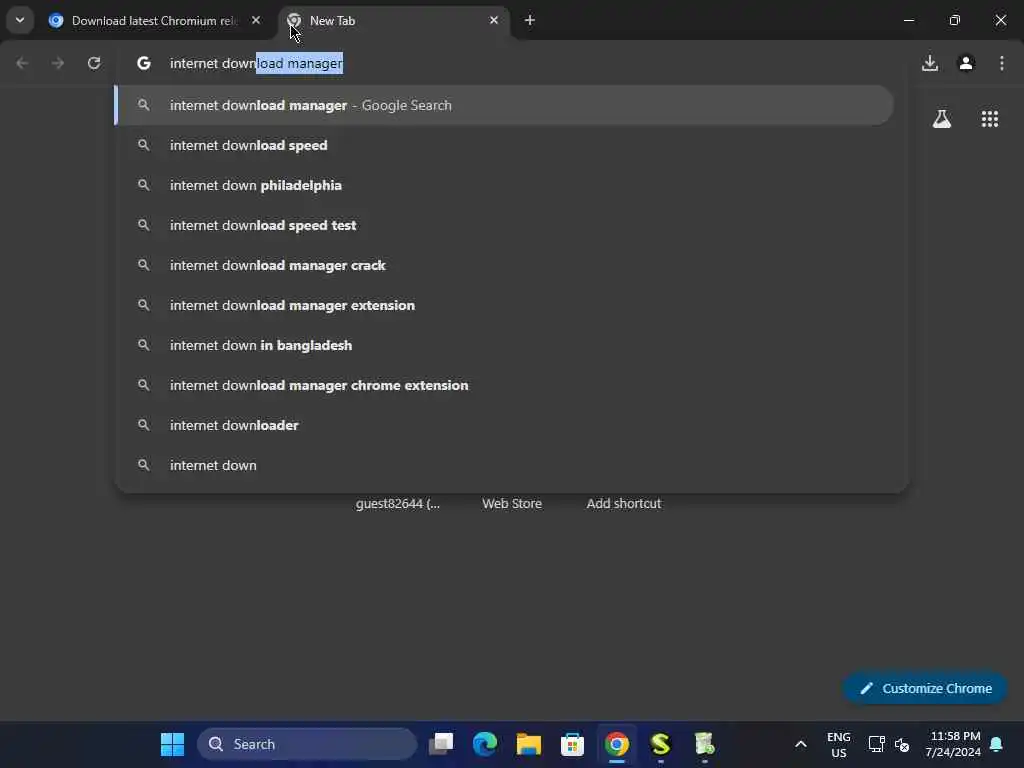Minimize the Chrome window
The height and width of the screenshot is (768, 1024).
coord(908,20)
